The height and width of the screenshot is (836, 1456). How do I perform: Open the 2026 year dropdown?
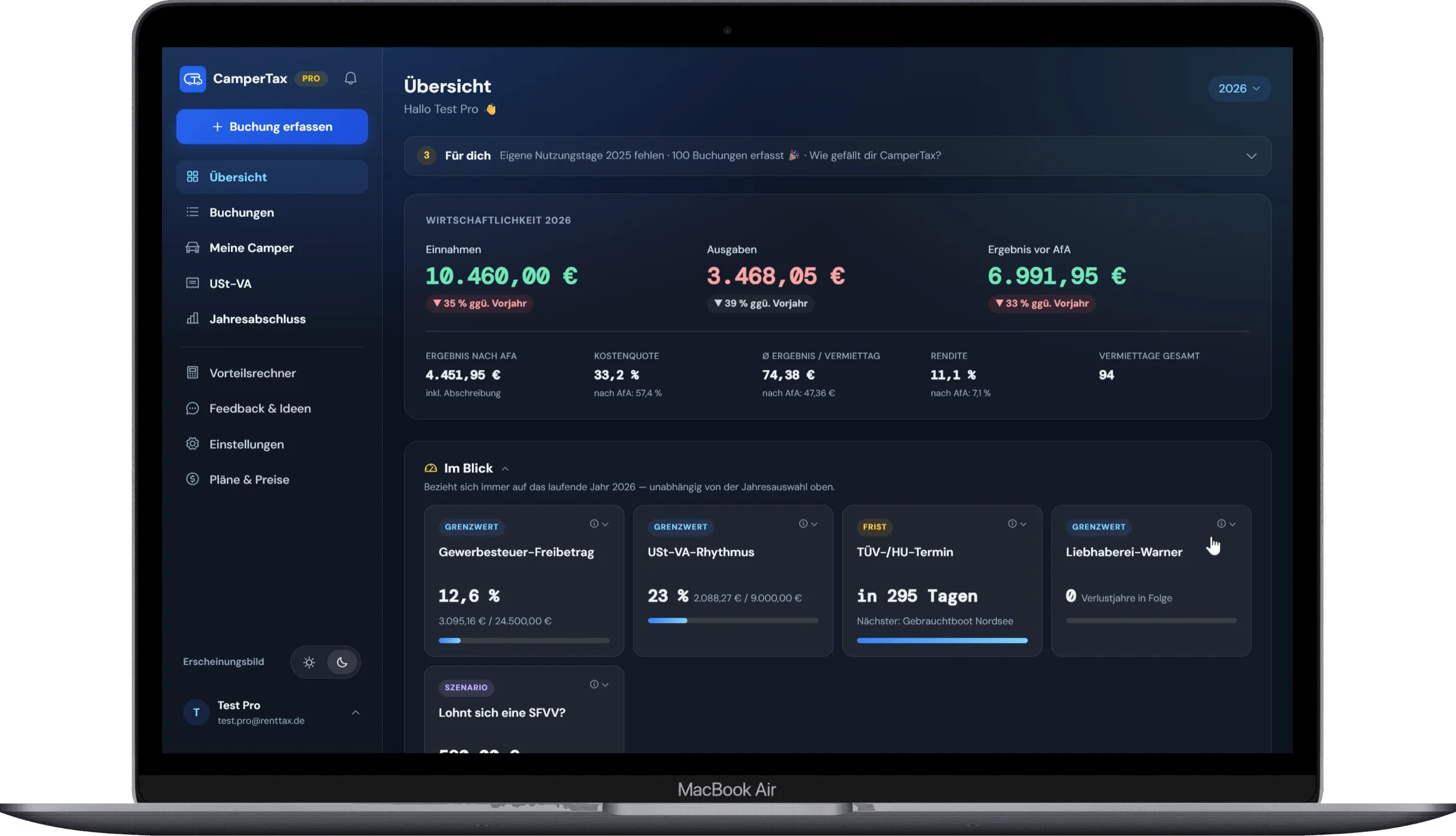[1239, 88]
